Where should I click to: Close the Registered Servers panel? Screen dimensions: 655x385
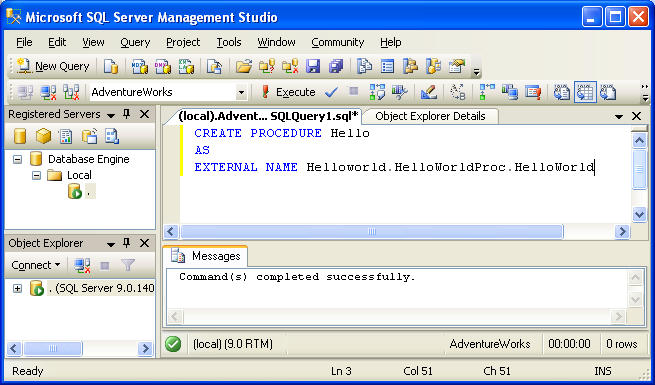pos(145,114)
